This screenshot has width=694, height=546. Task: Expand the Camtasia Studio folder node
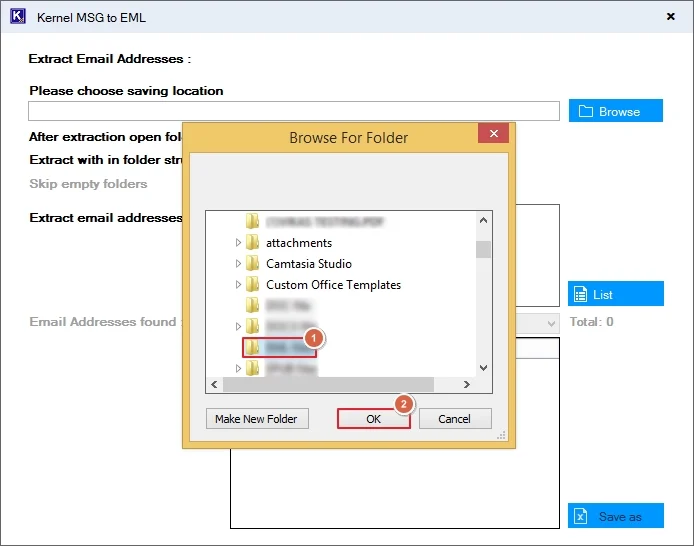(238, 264)
